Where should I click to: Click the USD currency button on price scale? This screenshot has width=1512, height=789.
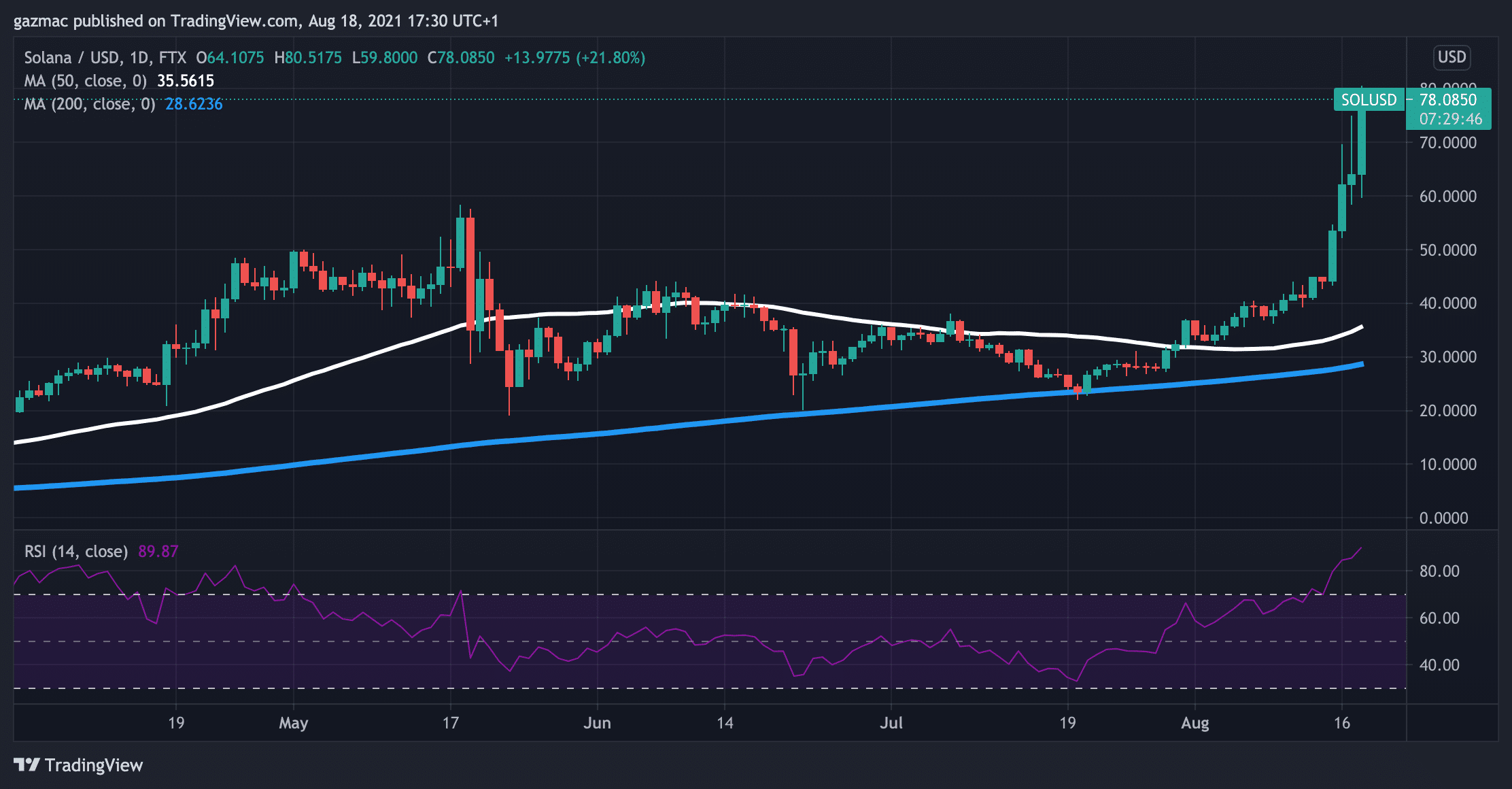(1452, 57)
